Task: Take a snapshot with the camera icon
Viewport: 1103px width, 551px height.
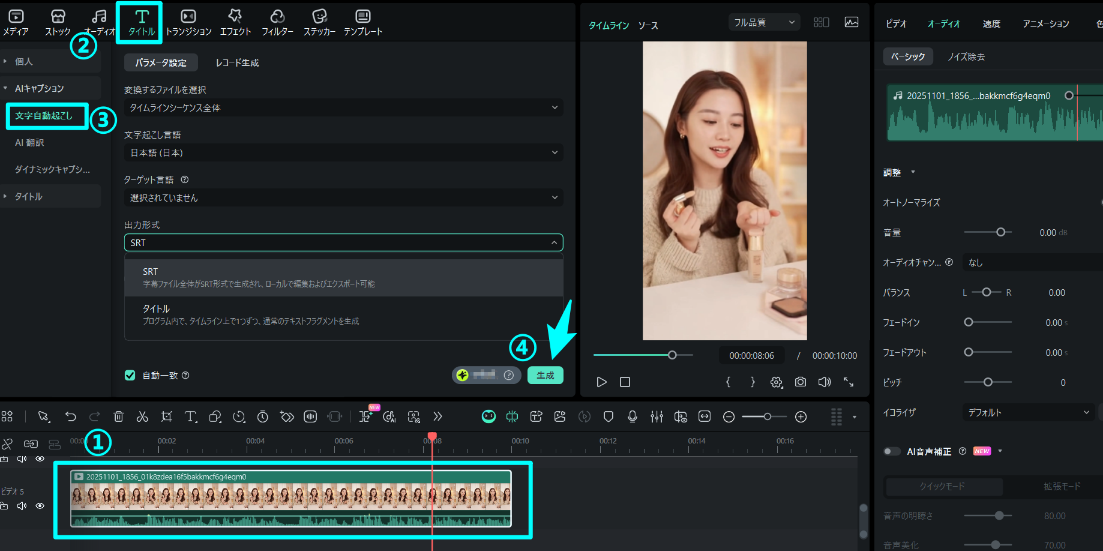Action: tap(800, 382)
